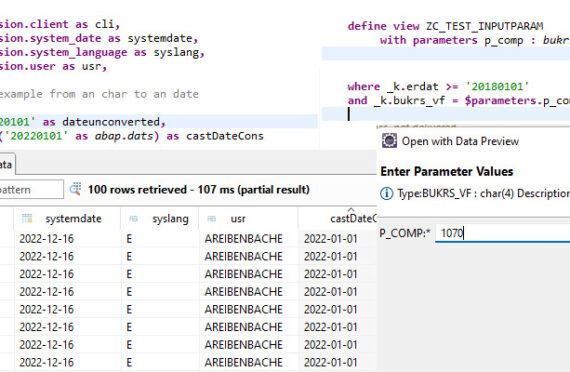The height and width of the screenshot is (372, 570).
Task: Click the 'as systemdate' code line
Action: click(99, 38)
